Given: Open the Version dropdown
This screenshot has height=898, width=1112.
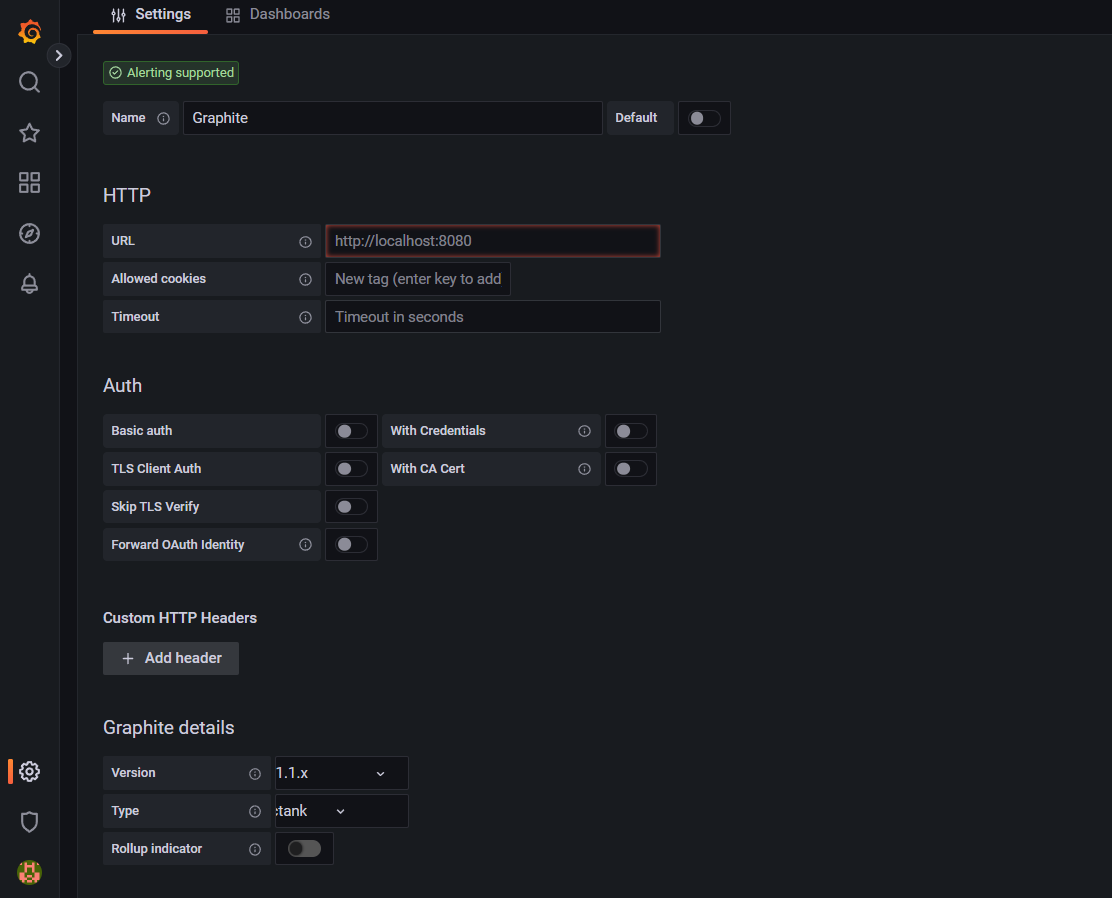Looking at the screenshot, I should [340, 772].
